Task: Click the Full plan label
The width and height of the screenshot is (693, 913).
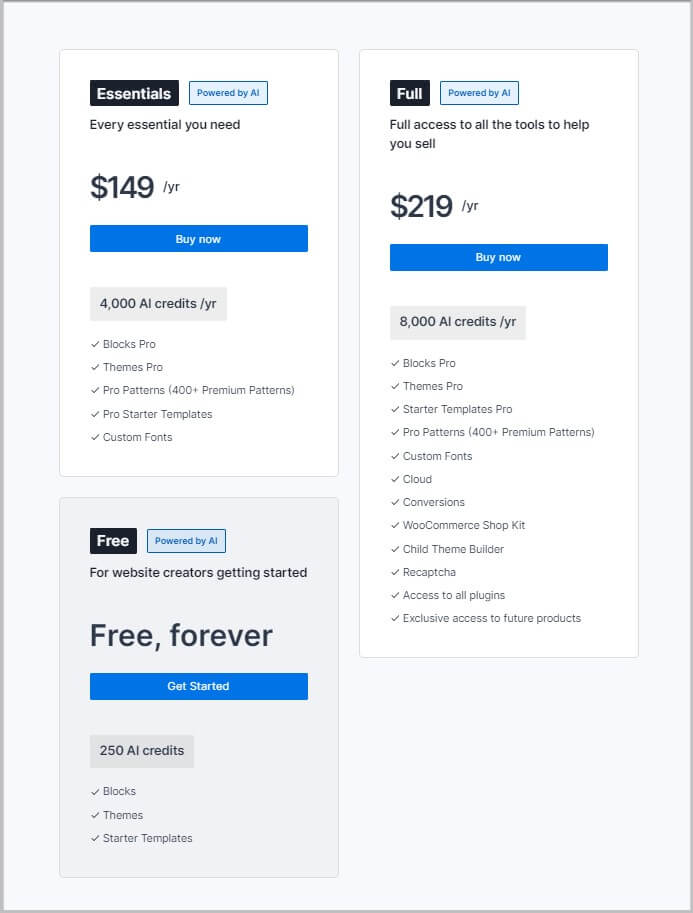Action: coord(409,93)
